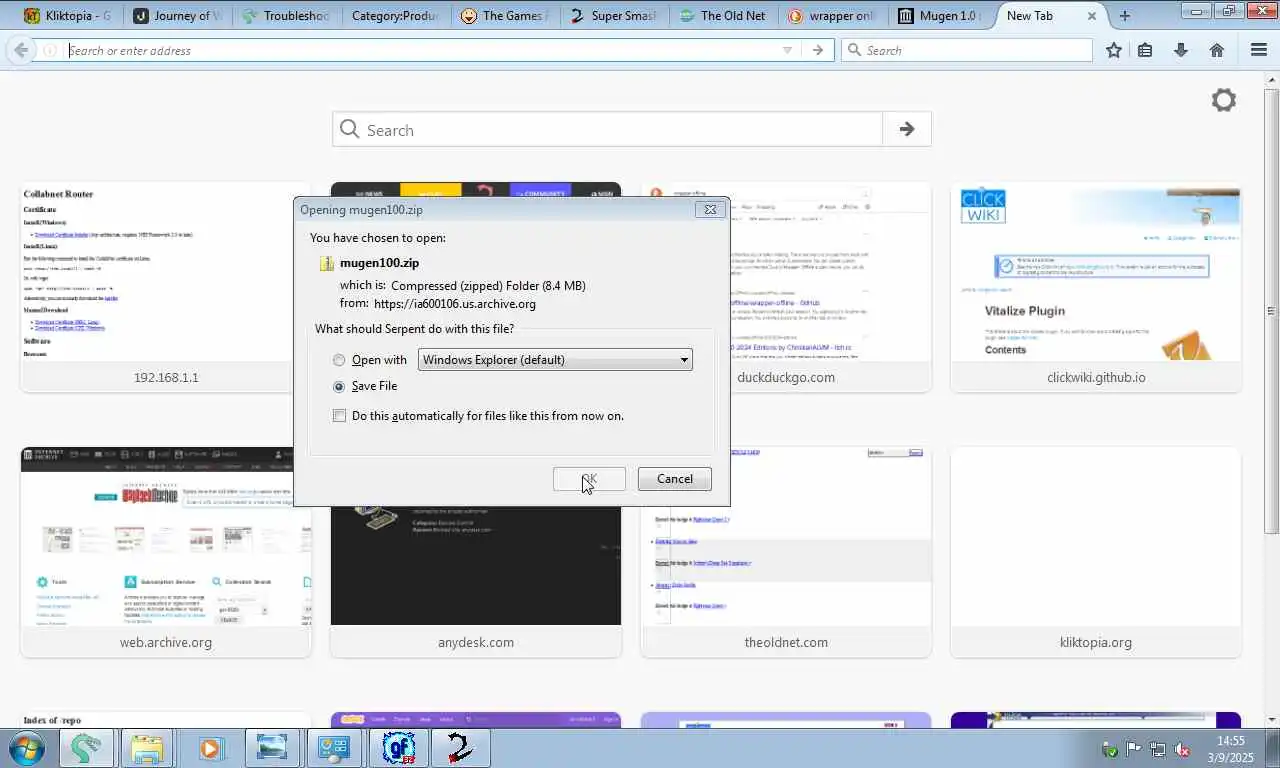The image size is (1280, 768).
Task: Open the Windows Explorer (default) dropdown
Action: (555, 360)
